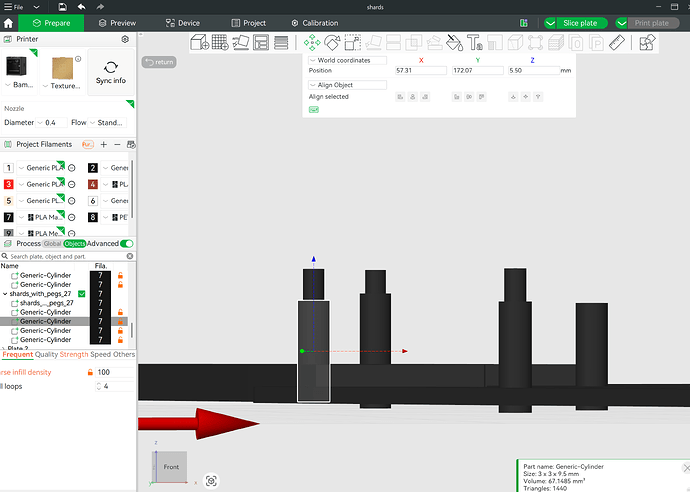Select the Strength settings tab
The height and width of the screenshot is (492, 690).
pos(74,354)
